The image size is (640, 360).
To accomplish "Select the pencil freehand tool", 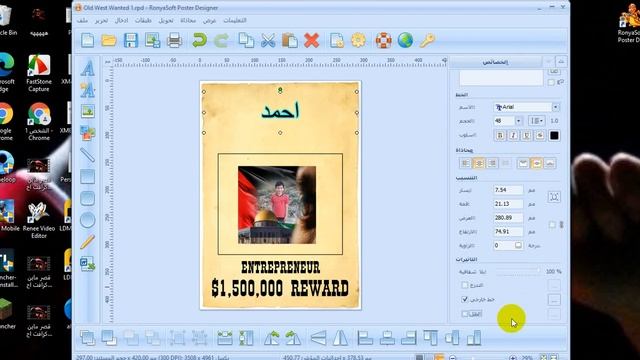I will [x=87, y=242].
